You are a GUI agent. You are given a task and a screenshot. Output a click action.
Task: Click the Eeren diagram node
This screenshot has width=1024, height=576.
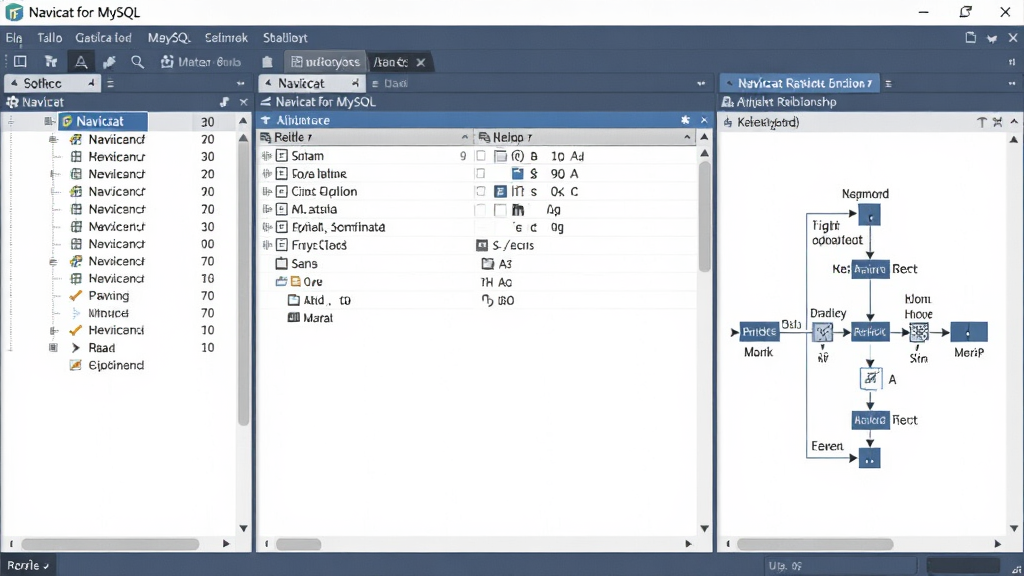869,458
